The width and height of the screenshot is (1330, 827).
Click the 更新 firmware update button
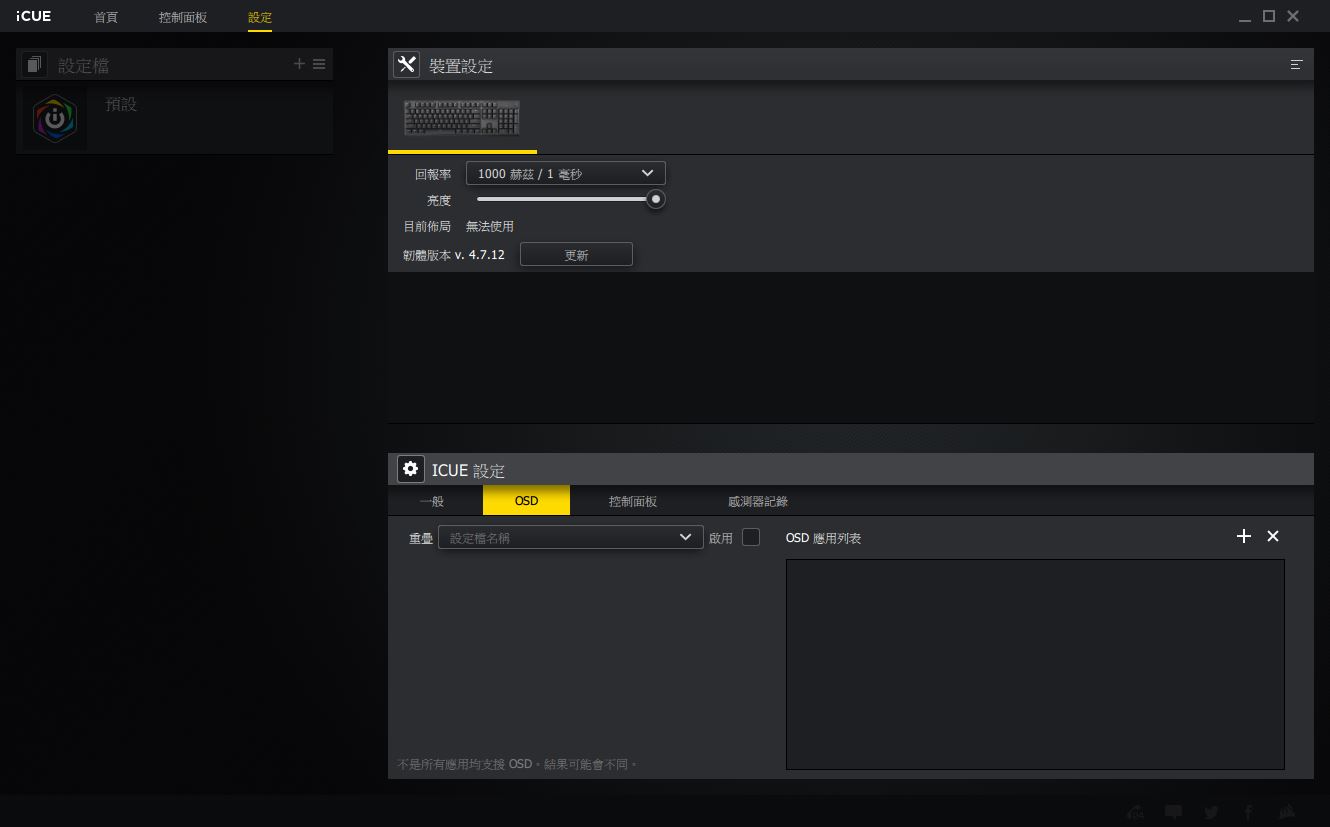[x=576, y=255]
